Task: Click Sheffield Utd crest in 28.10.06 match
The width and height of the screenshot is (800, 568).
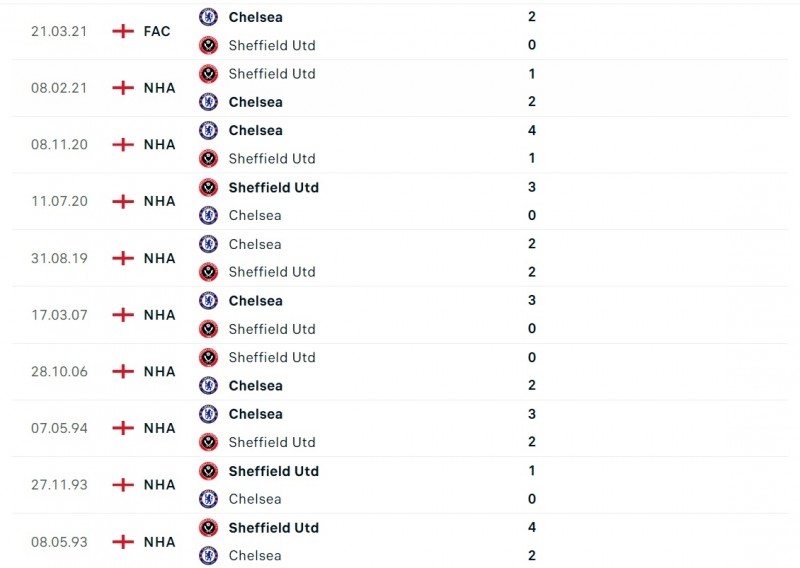Action: pos(208,357)
